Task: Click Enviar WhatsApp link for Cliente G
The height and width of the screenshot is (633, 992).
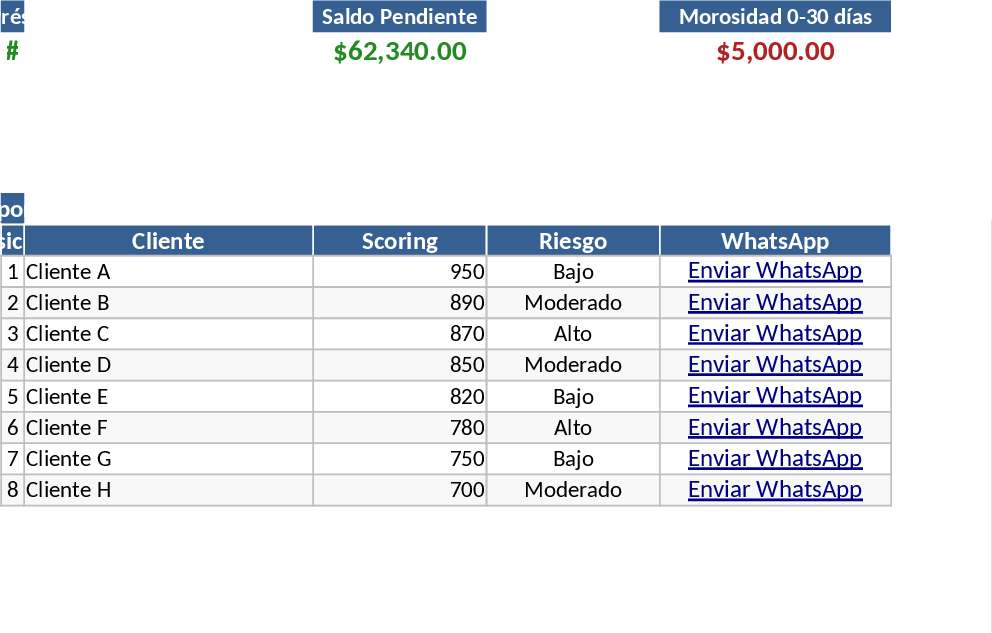Action: pos(774,458)
